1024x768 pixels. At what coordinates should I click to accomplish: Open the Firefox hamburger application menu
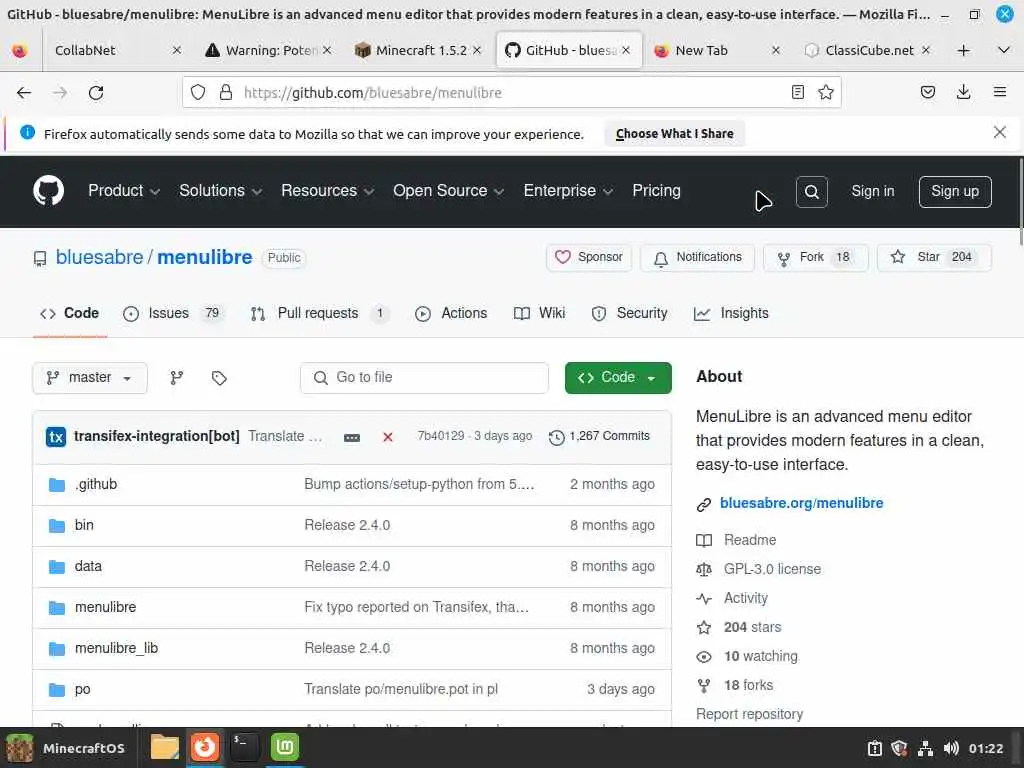[999, 92]
